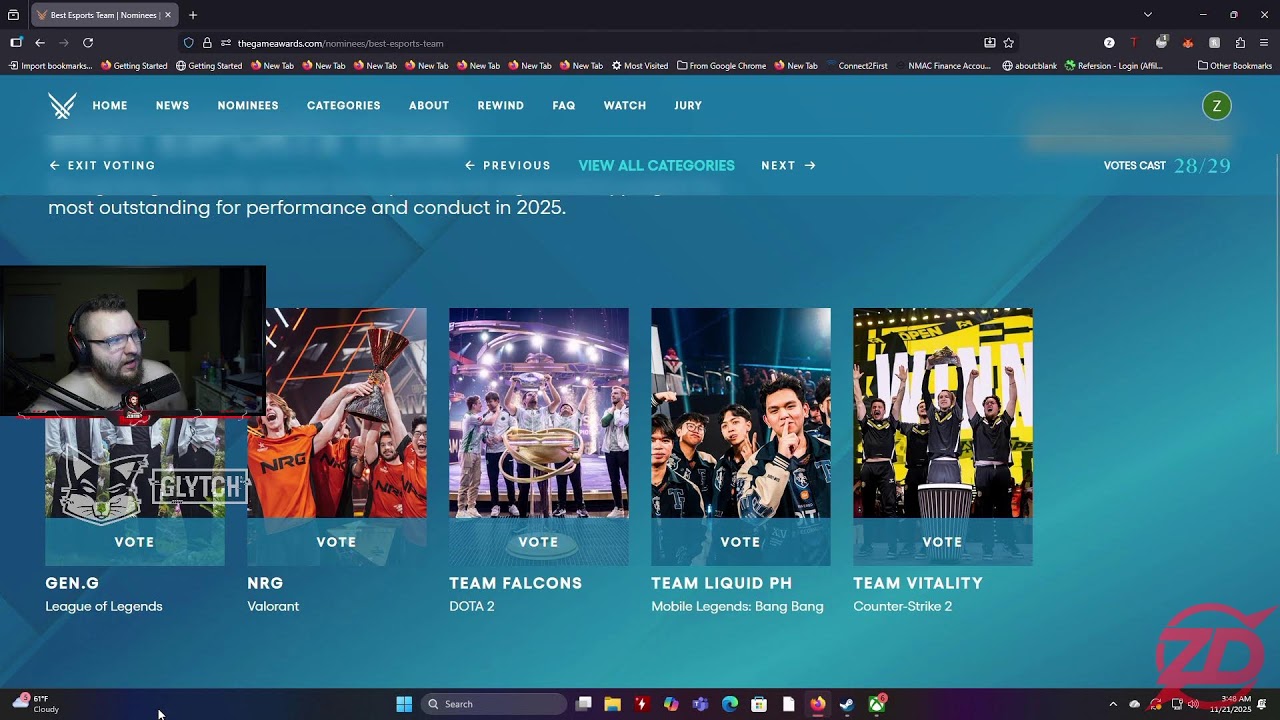
Task: Open REWIND in site navigation
Action: pyautogui.click(x=500, y=105)
